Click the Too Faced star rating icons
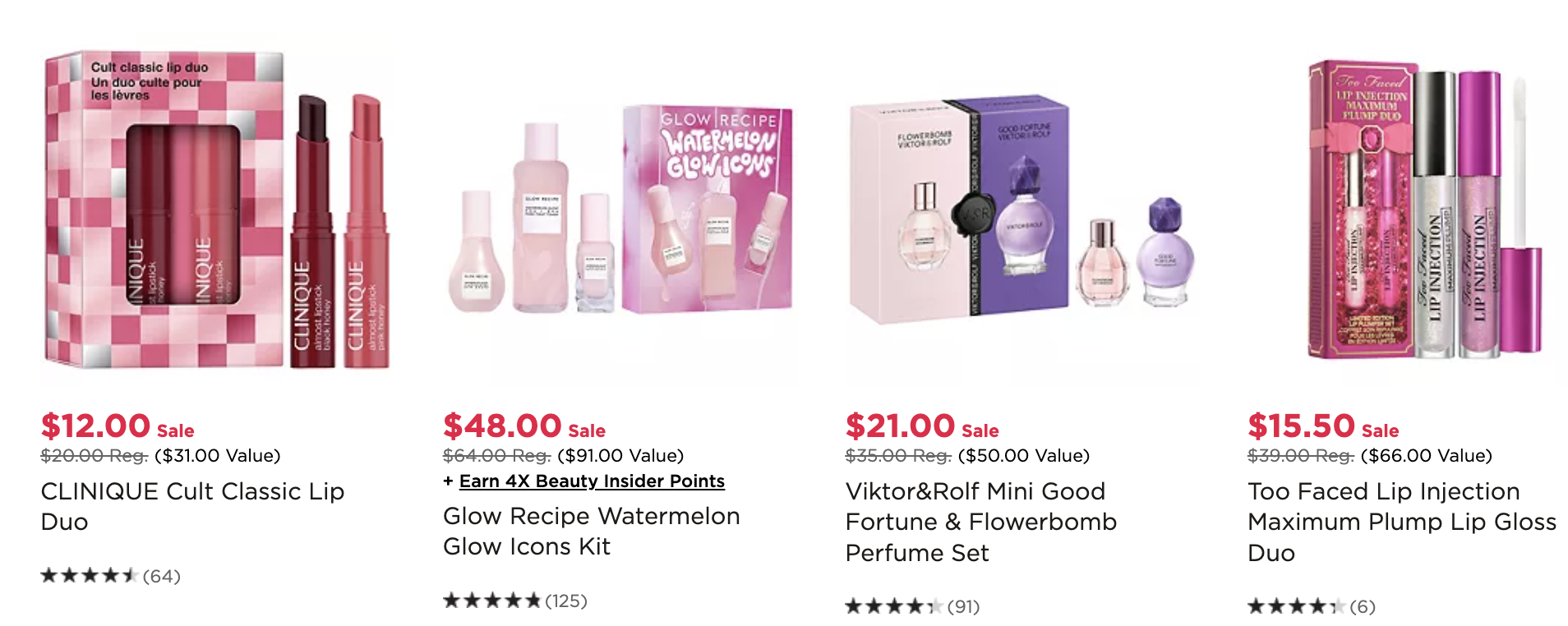 pos(1296,606)
